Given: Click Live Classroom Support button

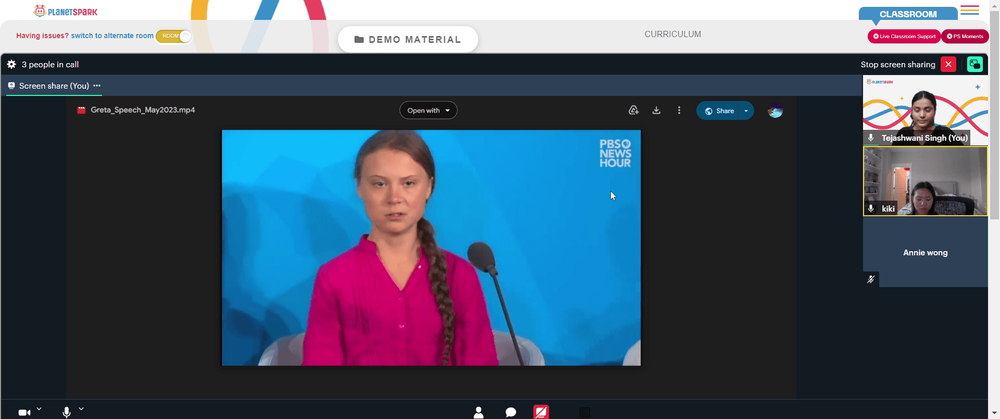Looking at the screenshot, I should click(904, 36).
